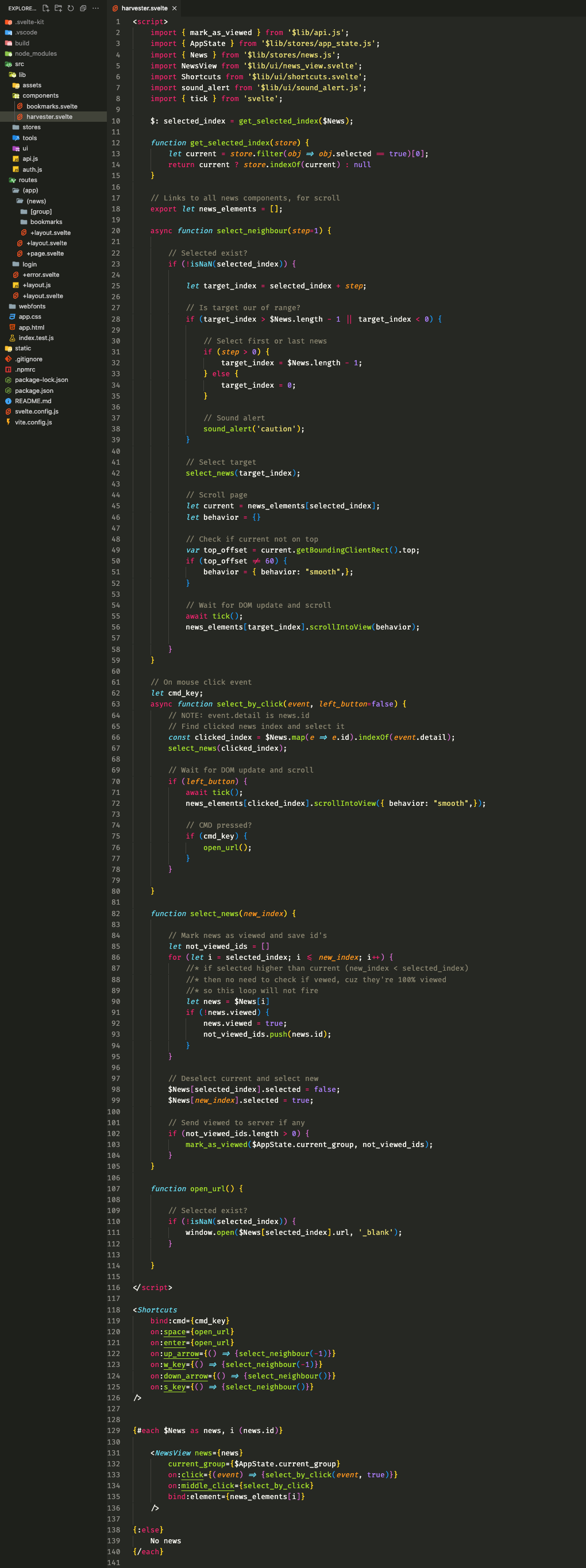The height and width of the screenshot is (1568, 586).
Task: Click the Svelte icon beside svelte.config.js
Action: pos(9,411)
